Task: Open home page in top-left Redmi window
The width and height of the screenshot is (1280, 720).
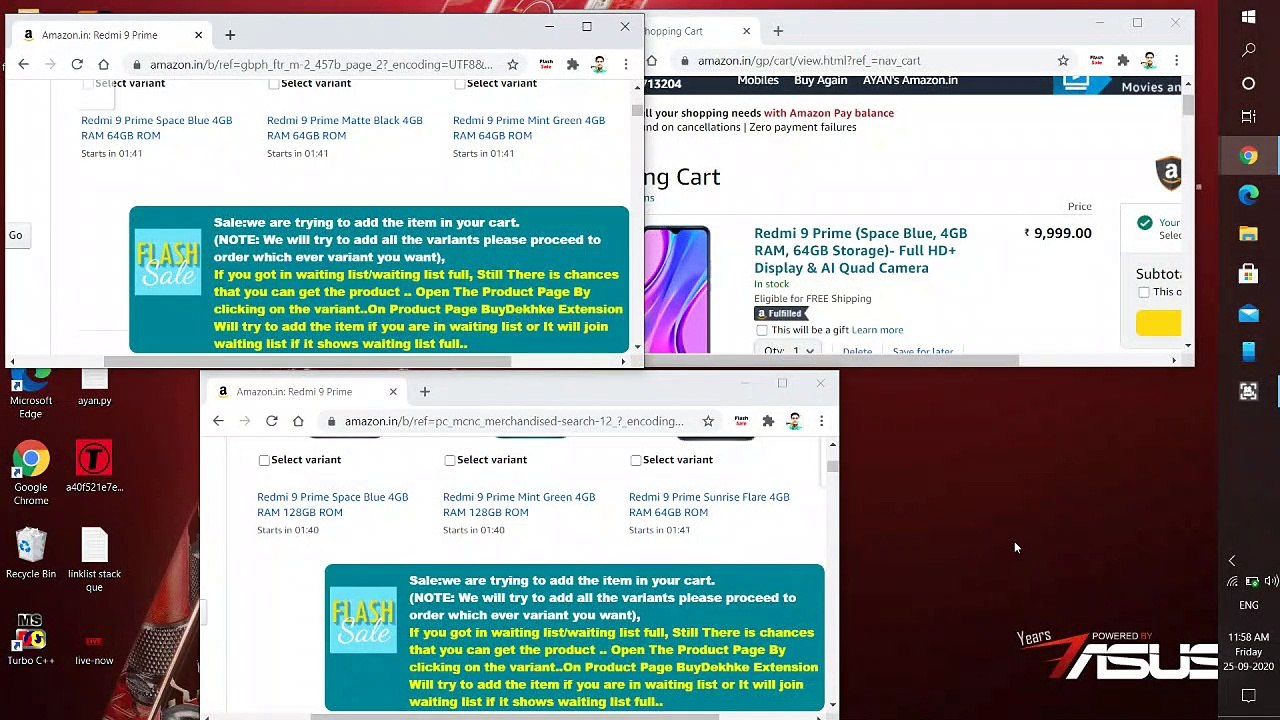Action: (103, 64)
